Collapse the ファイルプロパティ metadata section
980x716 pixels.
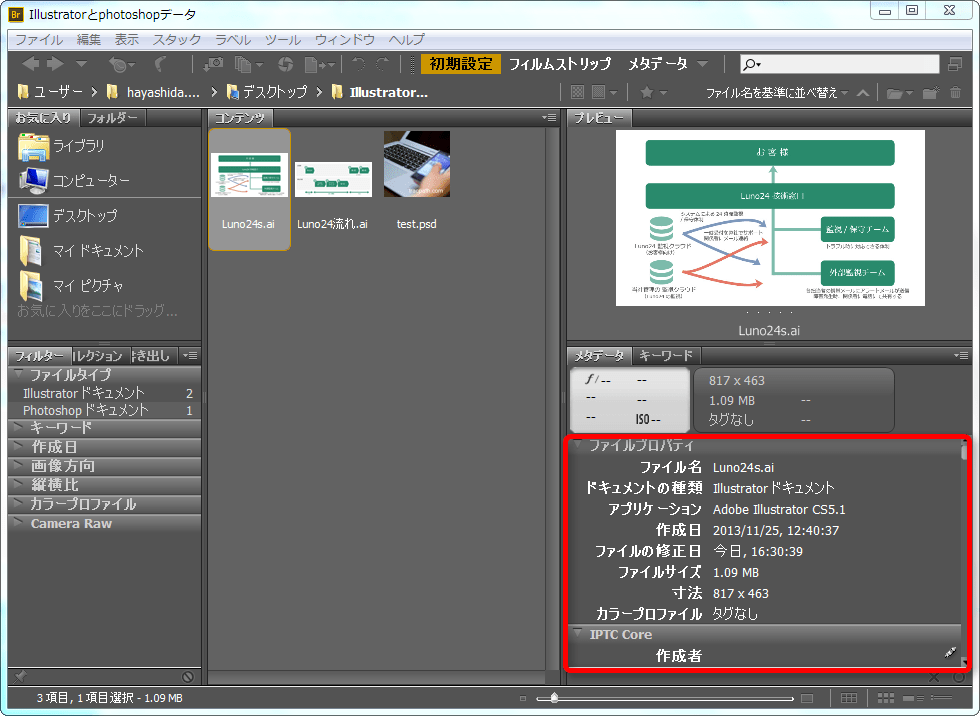click(x=578, y=444)
